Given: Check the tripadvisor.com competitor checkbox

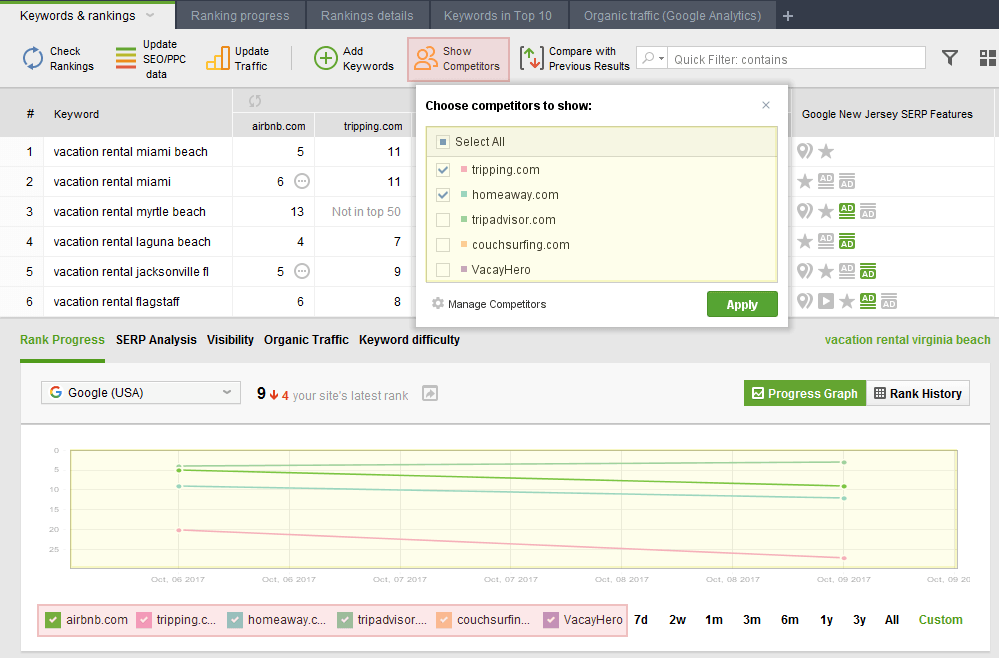Looking at the screenshot, I should (x=443, y=220).
